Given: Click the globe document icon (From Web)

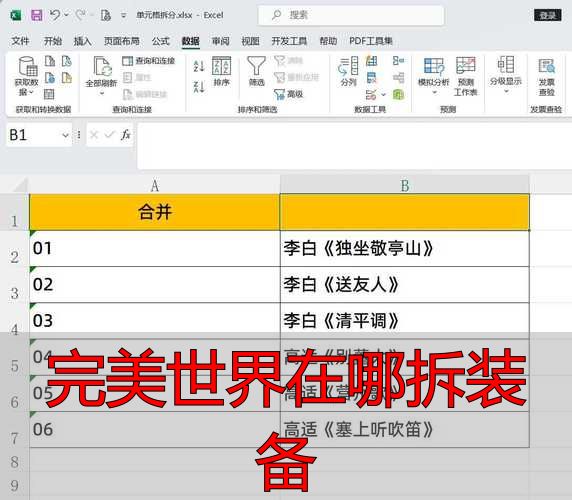Looking at the screenshot, I should point(50,78).
